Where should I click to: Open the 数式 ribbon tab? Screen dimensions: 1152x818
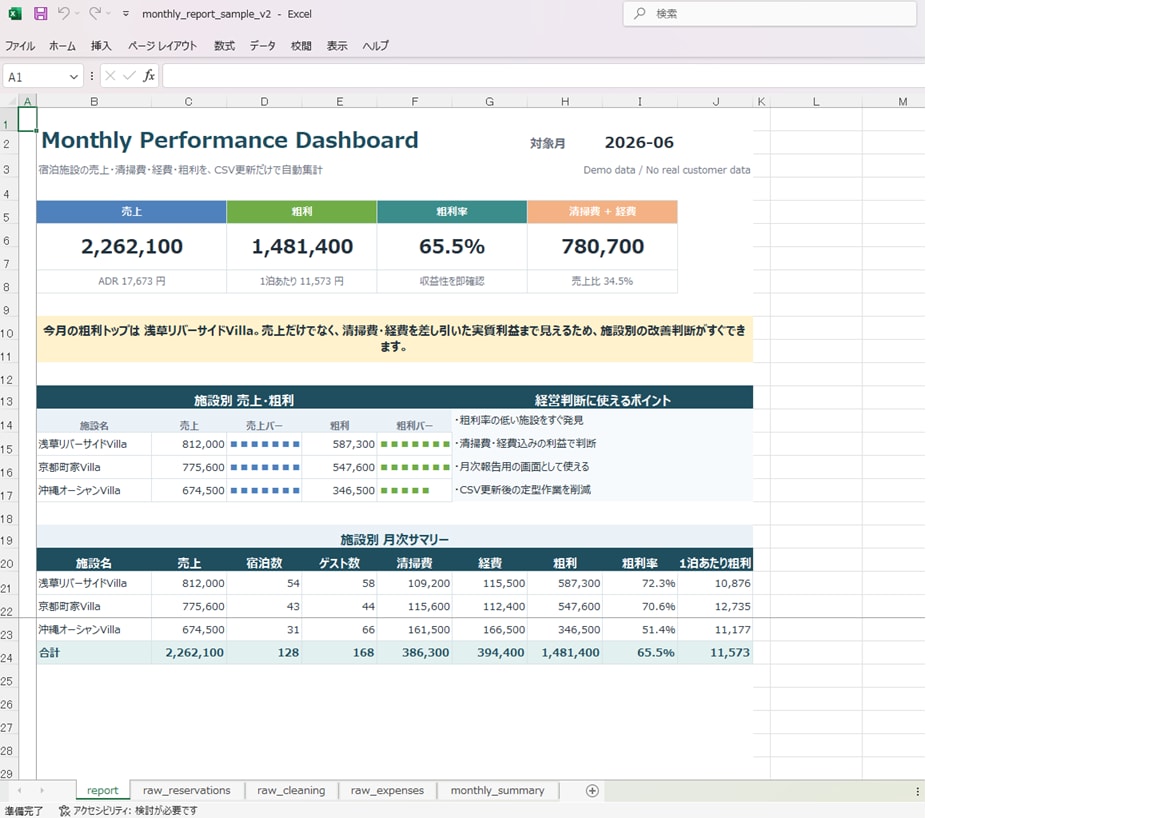pos(224,46)
